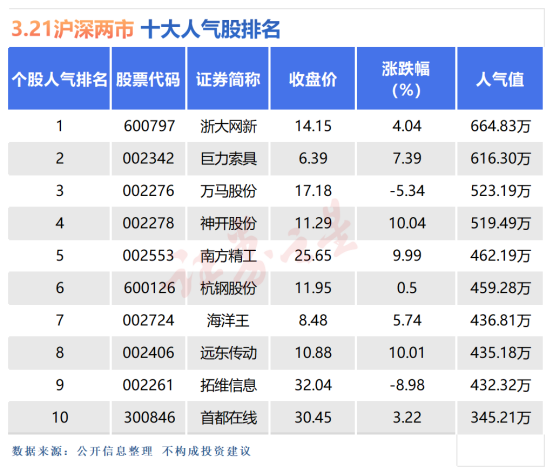Click popularity value 432.32万
The height and width of the screenshot is (476, 553).
pyautogui.click(x=500, y=385)
